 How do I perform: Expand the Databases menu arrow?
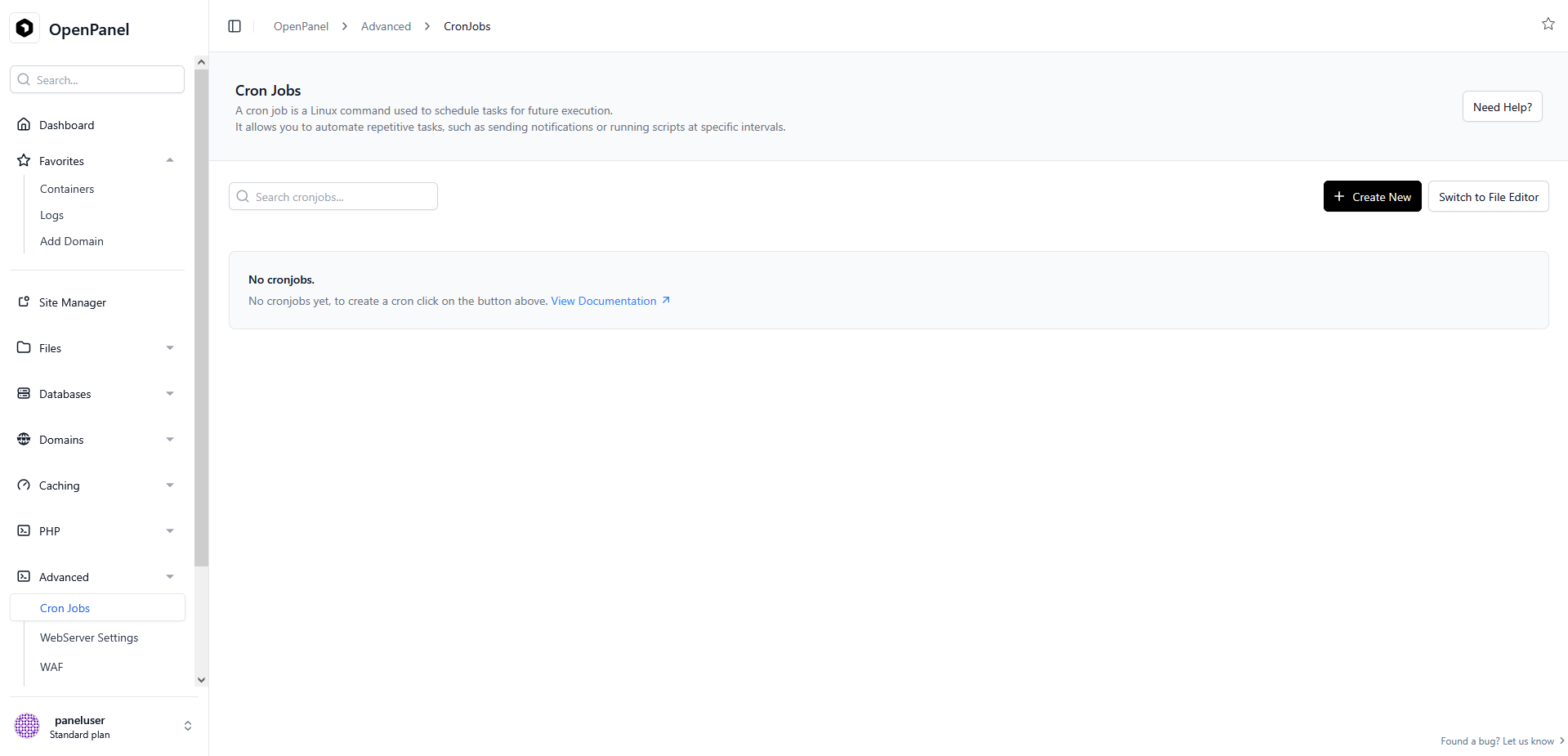click(170, 394)
